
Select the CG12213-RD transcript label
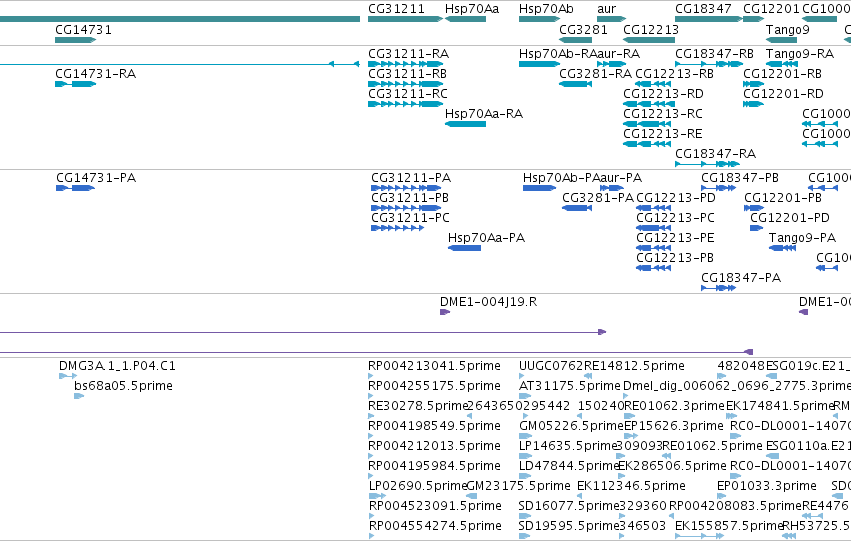pyautogui.click(x=663, y=94)
